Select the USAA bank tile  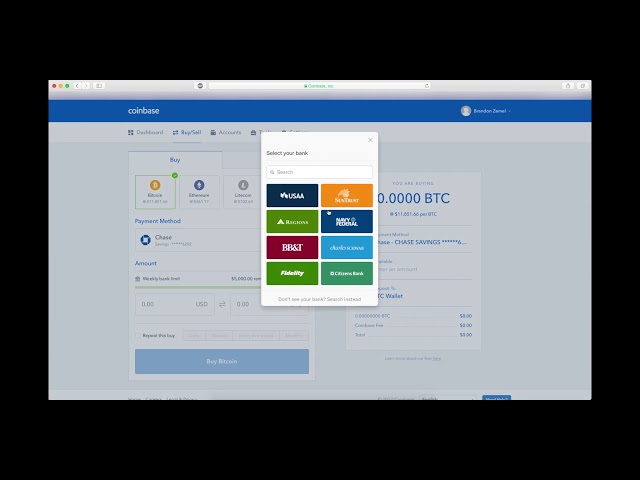[292, 196]
